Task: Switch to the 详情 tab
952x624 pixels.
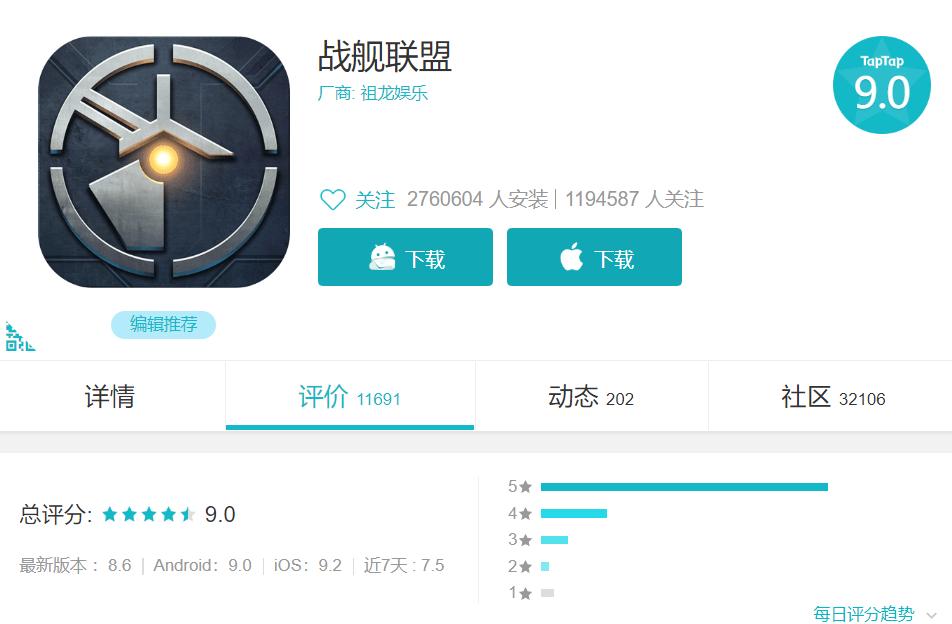Action: pos(112,396)
